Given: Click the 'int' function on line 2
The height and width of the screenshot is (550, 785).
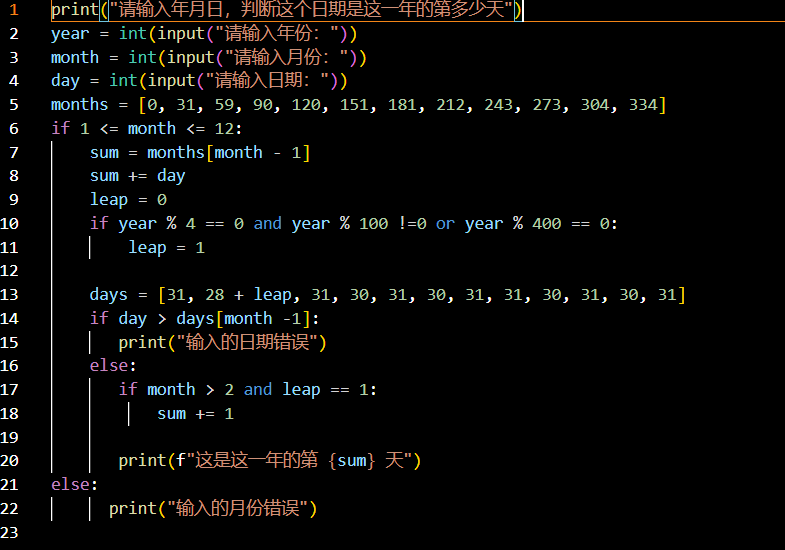Looking at the screenshot, I should [133, 34].
